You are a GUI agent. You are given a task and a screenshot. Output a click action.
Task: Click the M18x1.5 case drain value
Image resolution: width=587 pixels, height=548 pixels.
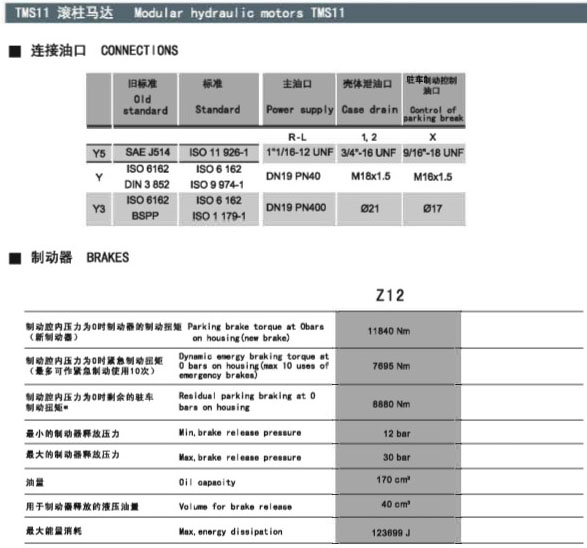[371, 176]
